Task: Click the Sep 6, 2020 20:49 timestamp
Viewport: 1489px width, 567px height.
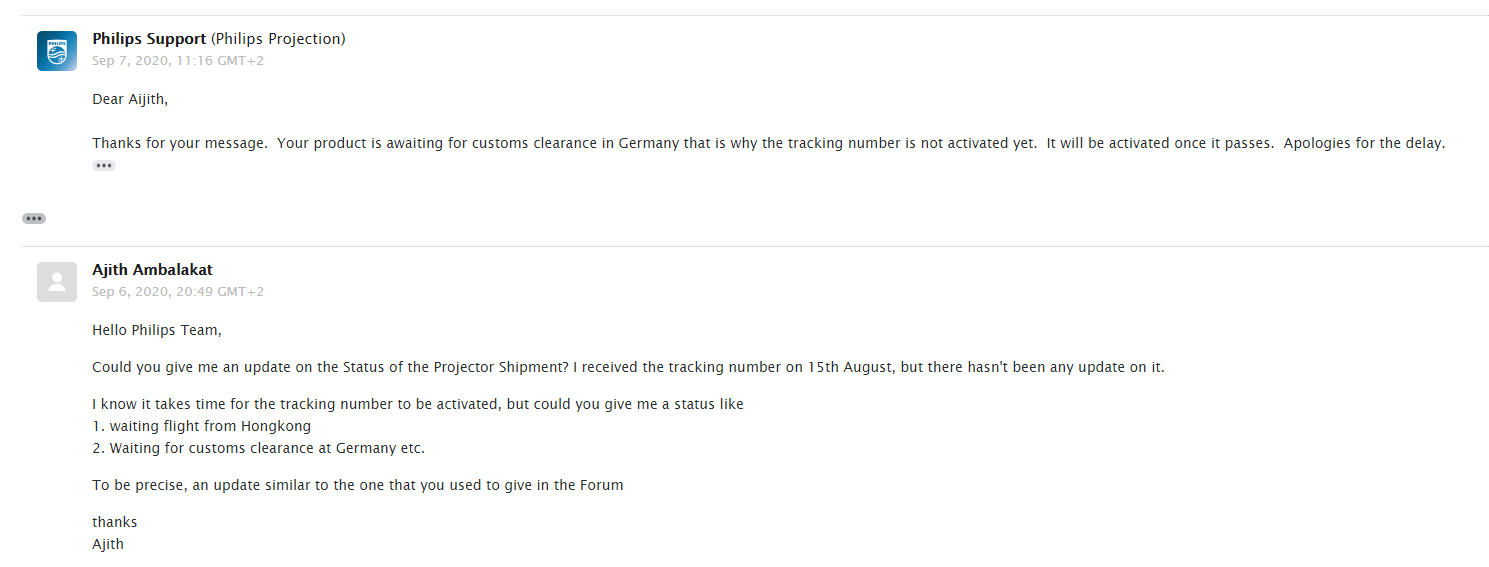Action: (178, 292)
